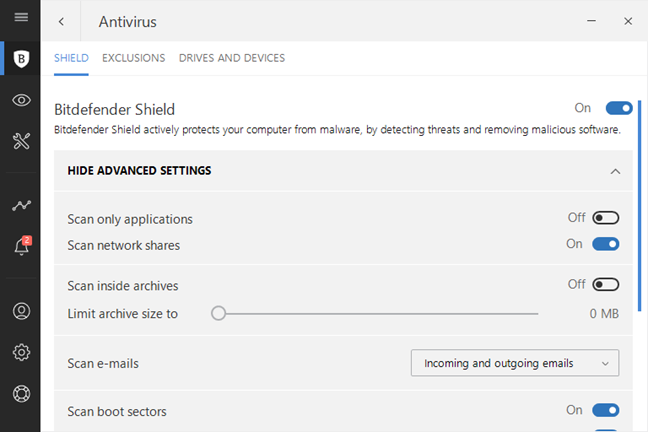
Task: Toggle the Scan boot sectors switch
Action: tap(605, 410)
